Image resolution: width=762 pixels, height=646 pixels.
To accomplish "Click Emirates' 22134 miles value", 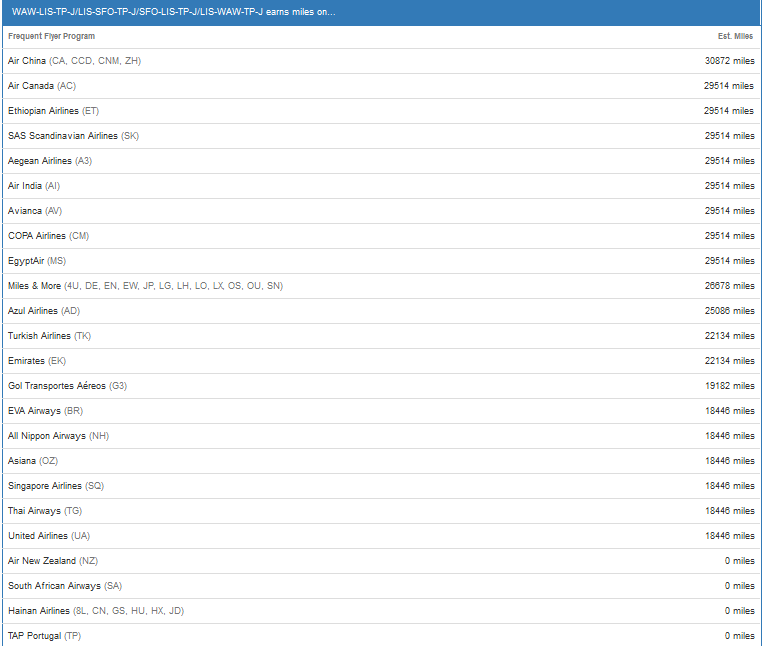I will (x=729, y=361).
